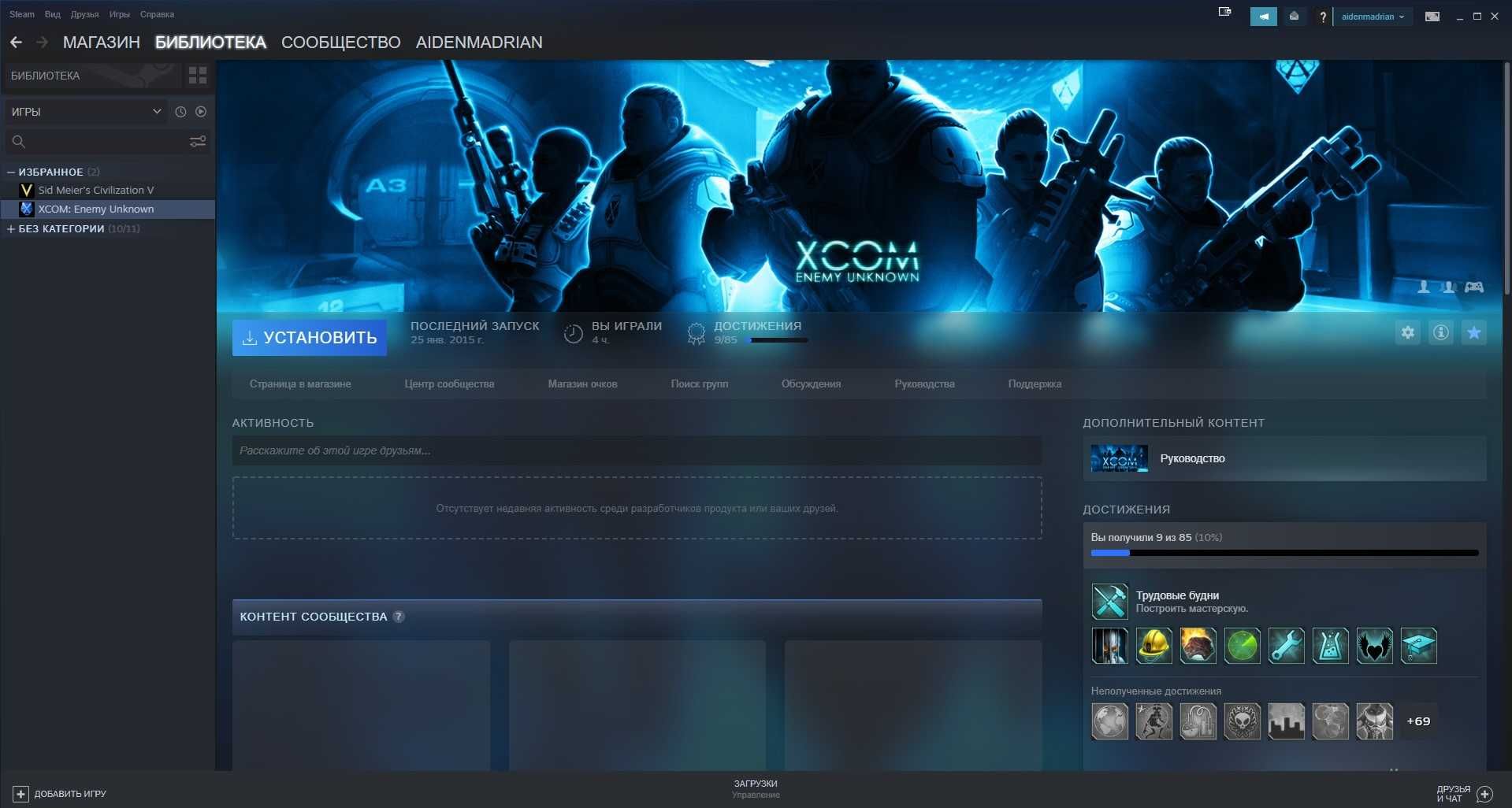
Task: Go to СООБЩЕСТВО tab
Action: (341, 43)
